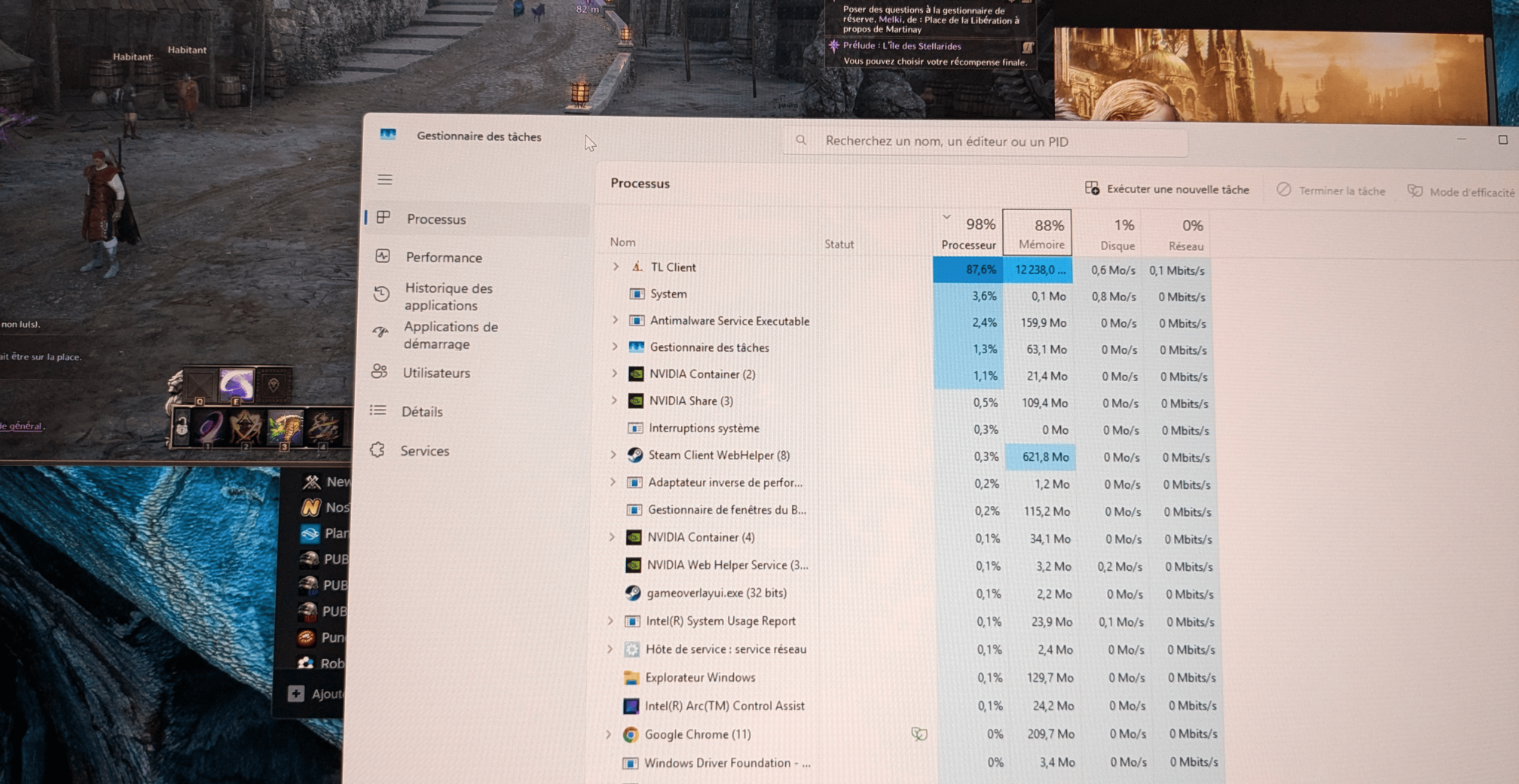Click the Terminer la tâche button
This screenshot has width=1519, height=784.
pos(1331,191)
